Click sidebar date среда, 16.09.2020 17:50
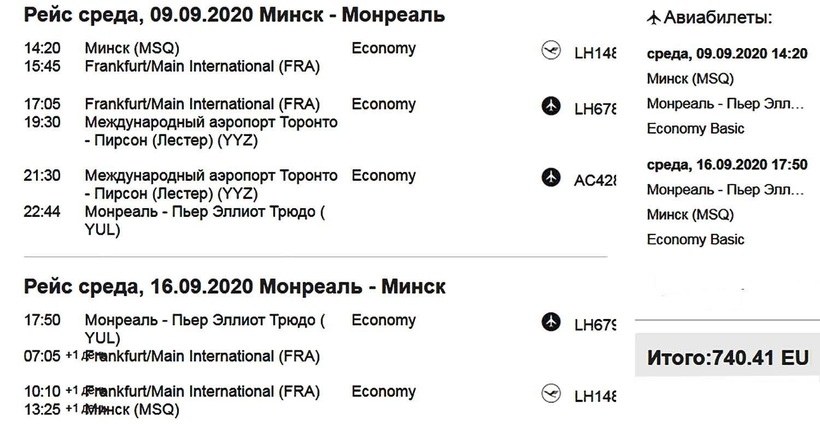820x425 pixels. coord(726,165)
